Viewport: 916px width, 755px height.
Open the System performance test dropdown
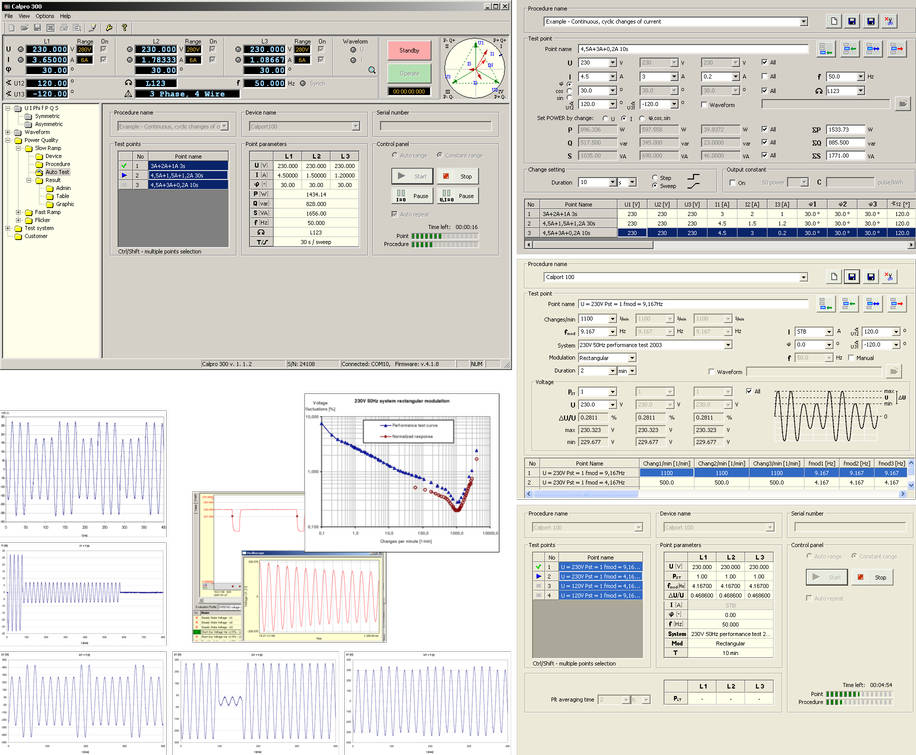[x=727, y=345]
